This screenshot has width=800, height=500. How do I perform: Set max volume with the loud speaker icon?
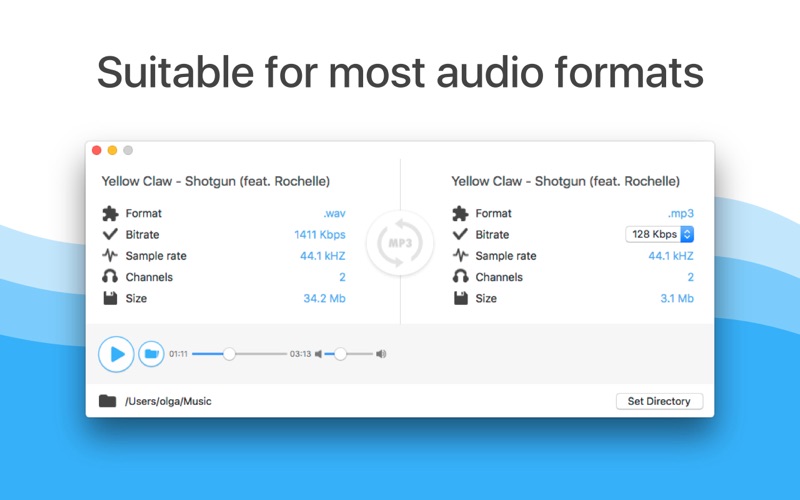click(x=381, y=354)
